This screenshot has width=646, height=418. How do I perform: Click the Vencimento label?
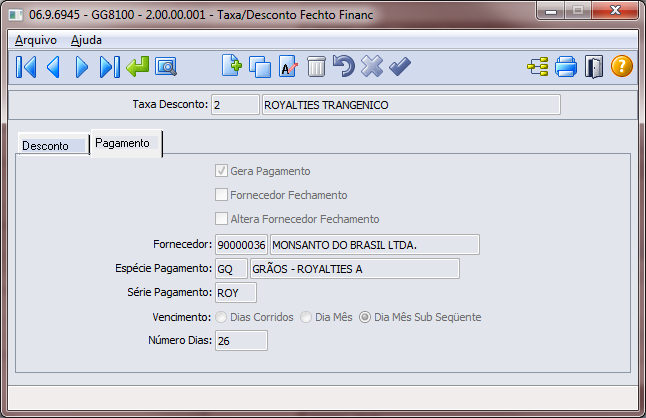pyautogui.click(x=182, y=317)
